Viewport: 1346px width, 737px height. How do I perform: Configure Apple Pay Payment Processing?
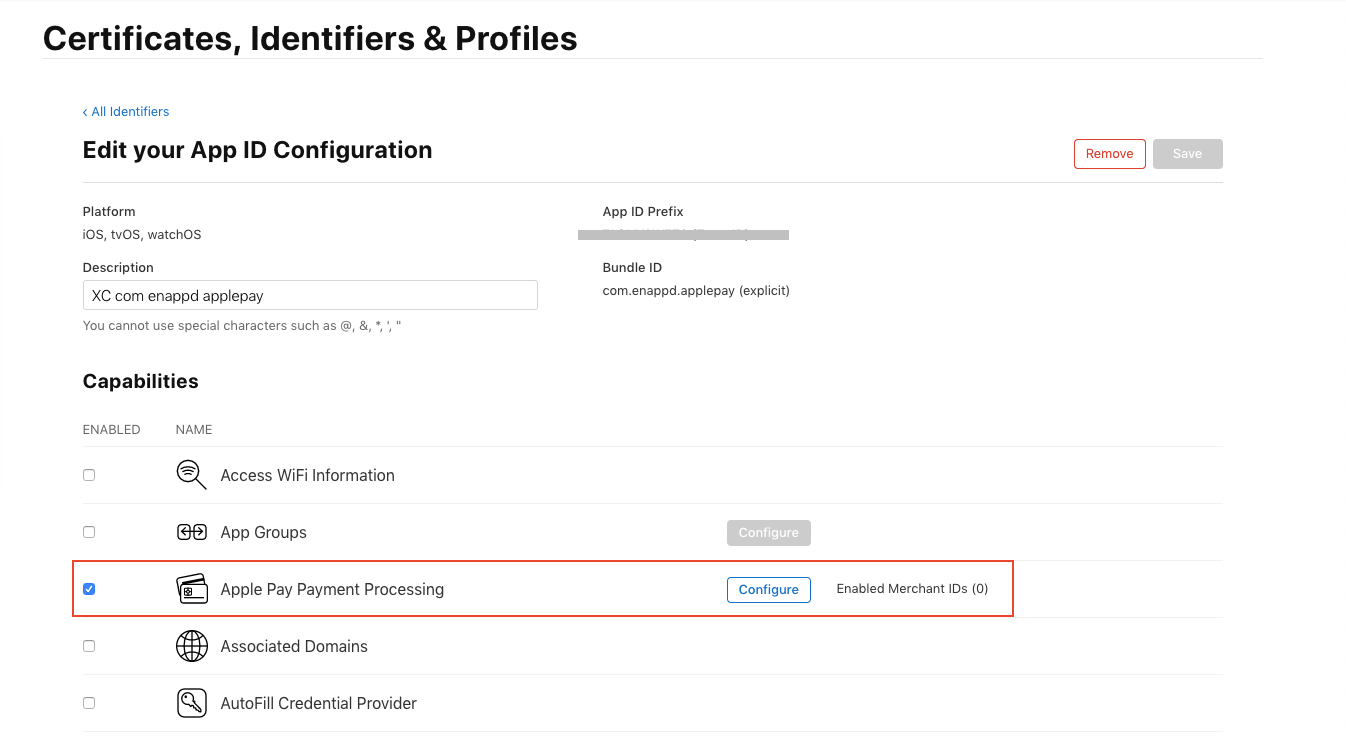(x=768, y=589)
